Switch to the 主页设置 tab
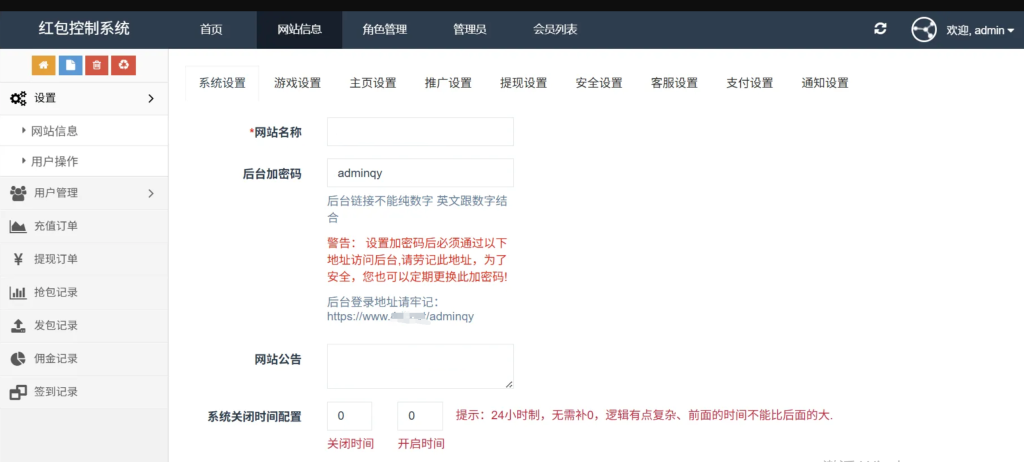The height and width of the screenshot is (462, 1024). [x=373, y=83]
